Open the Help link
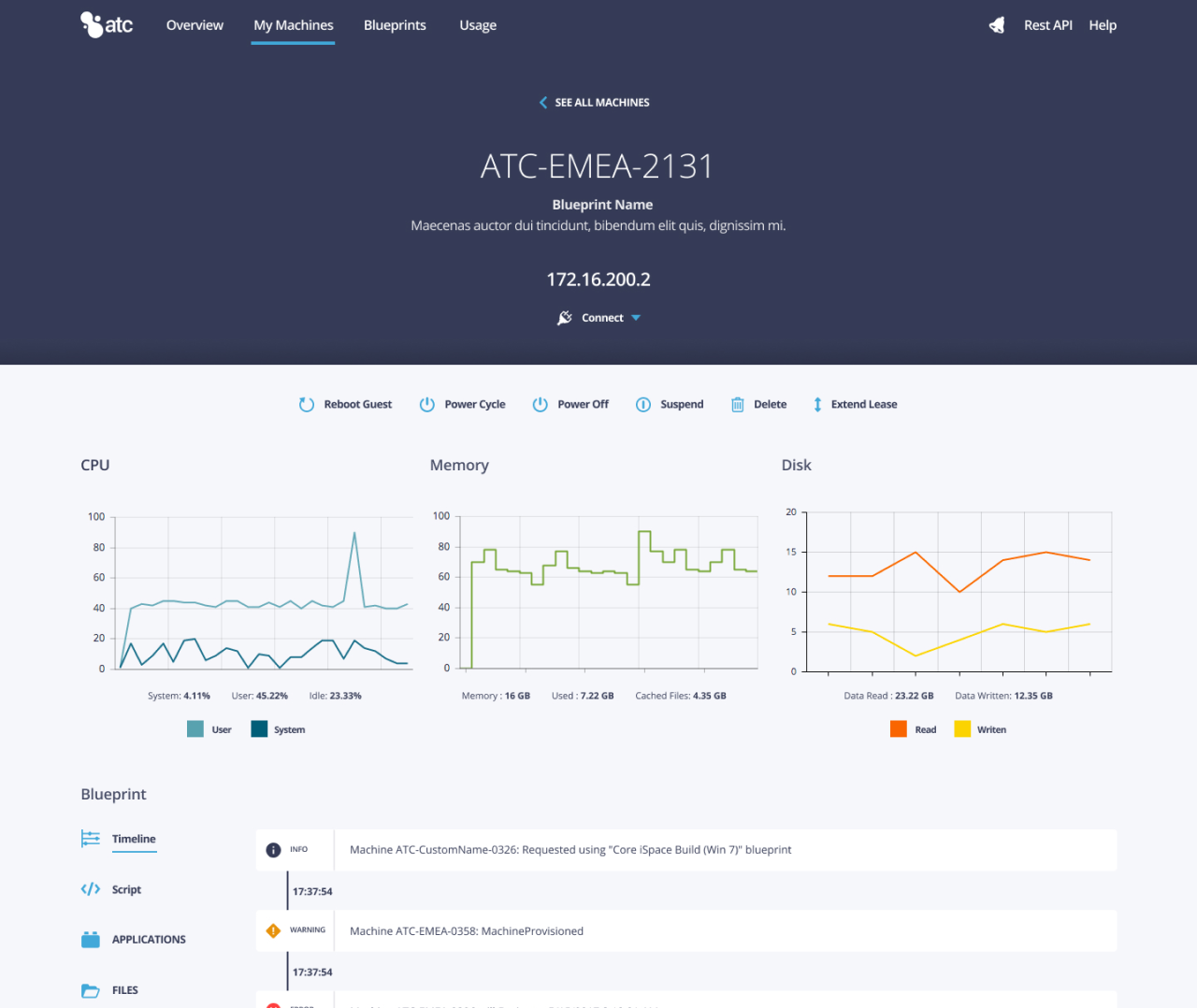The image size is (1197, 1008). (x=1103, y=25)
